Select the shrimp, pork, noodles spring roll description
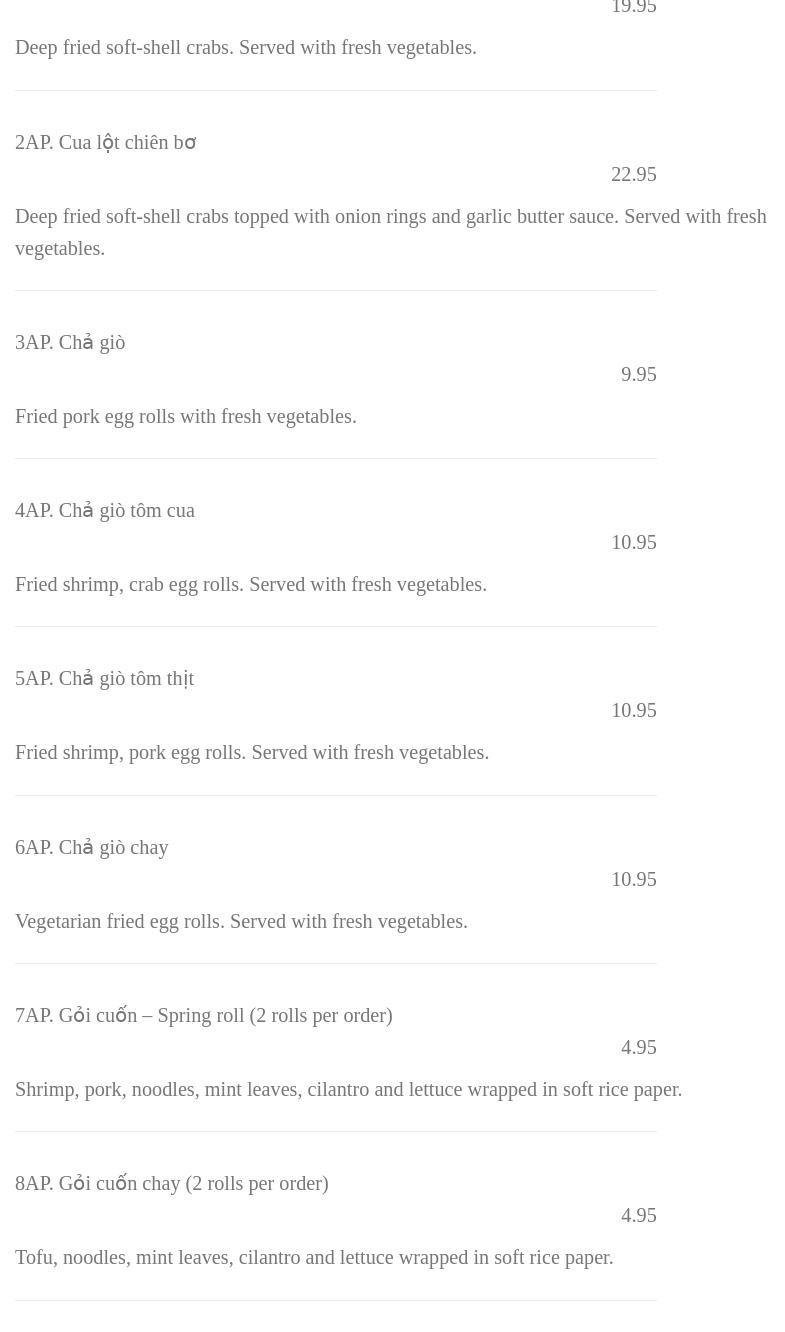785x1332 pixels. click(348, 1089)
